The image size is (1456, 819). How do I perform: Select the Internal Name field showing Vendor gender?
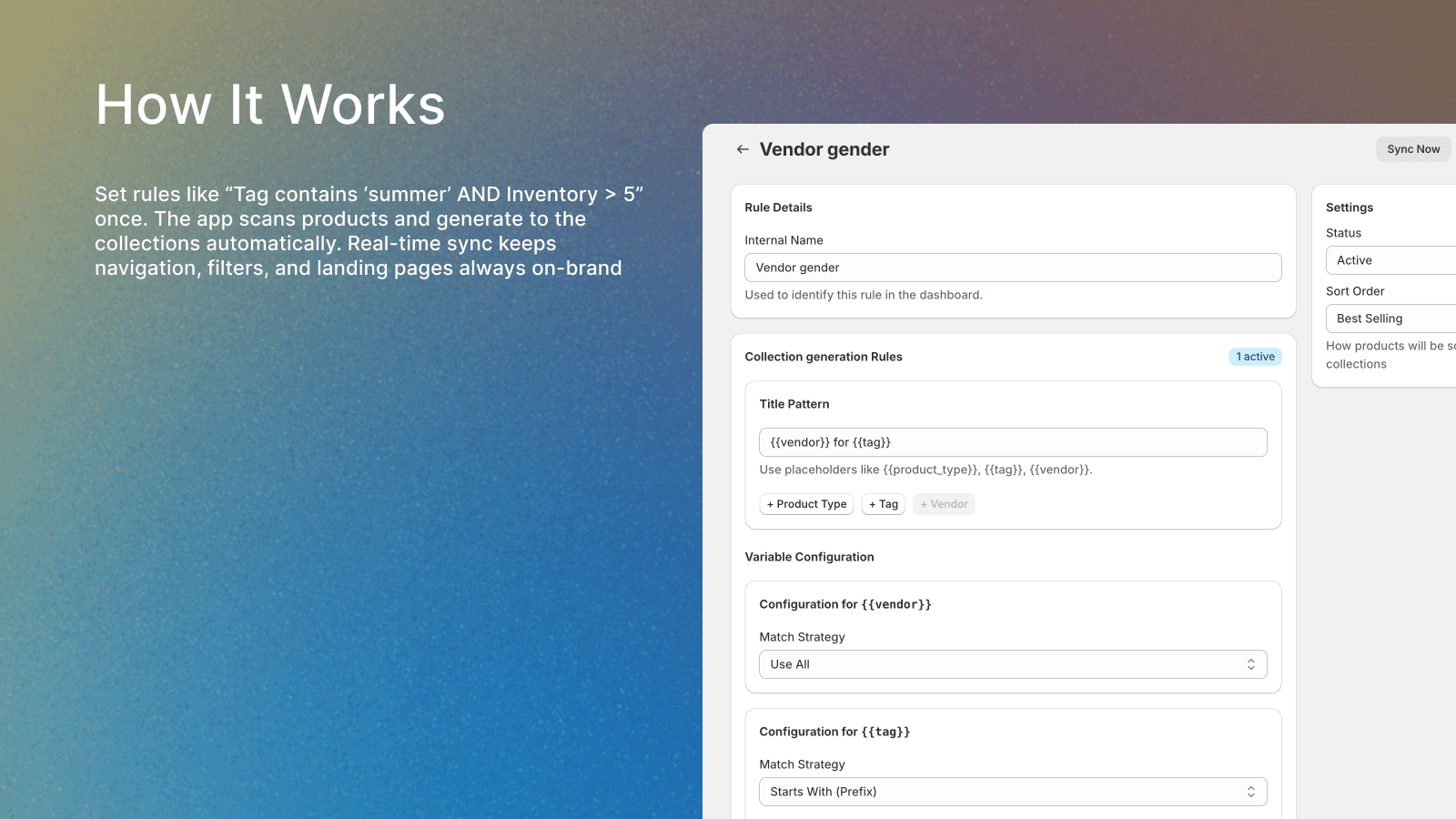tap(1013, 268)
